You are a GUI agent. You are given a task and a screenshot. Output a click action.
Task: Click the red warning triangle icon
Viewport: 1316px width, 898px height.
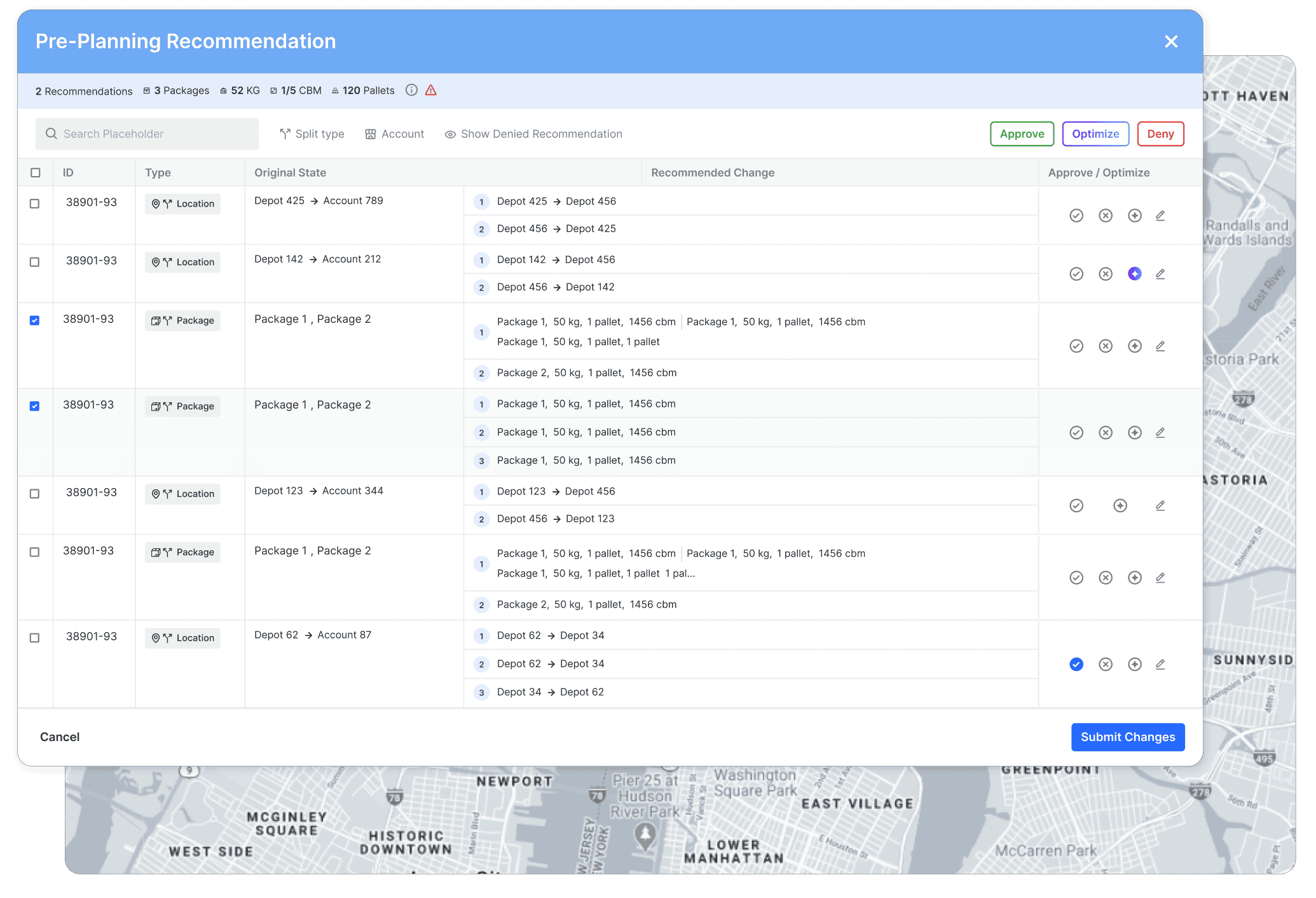(431, 90)
